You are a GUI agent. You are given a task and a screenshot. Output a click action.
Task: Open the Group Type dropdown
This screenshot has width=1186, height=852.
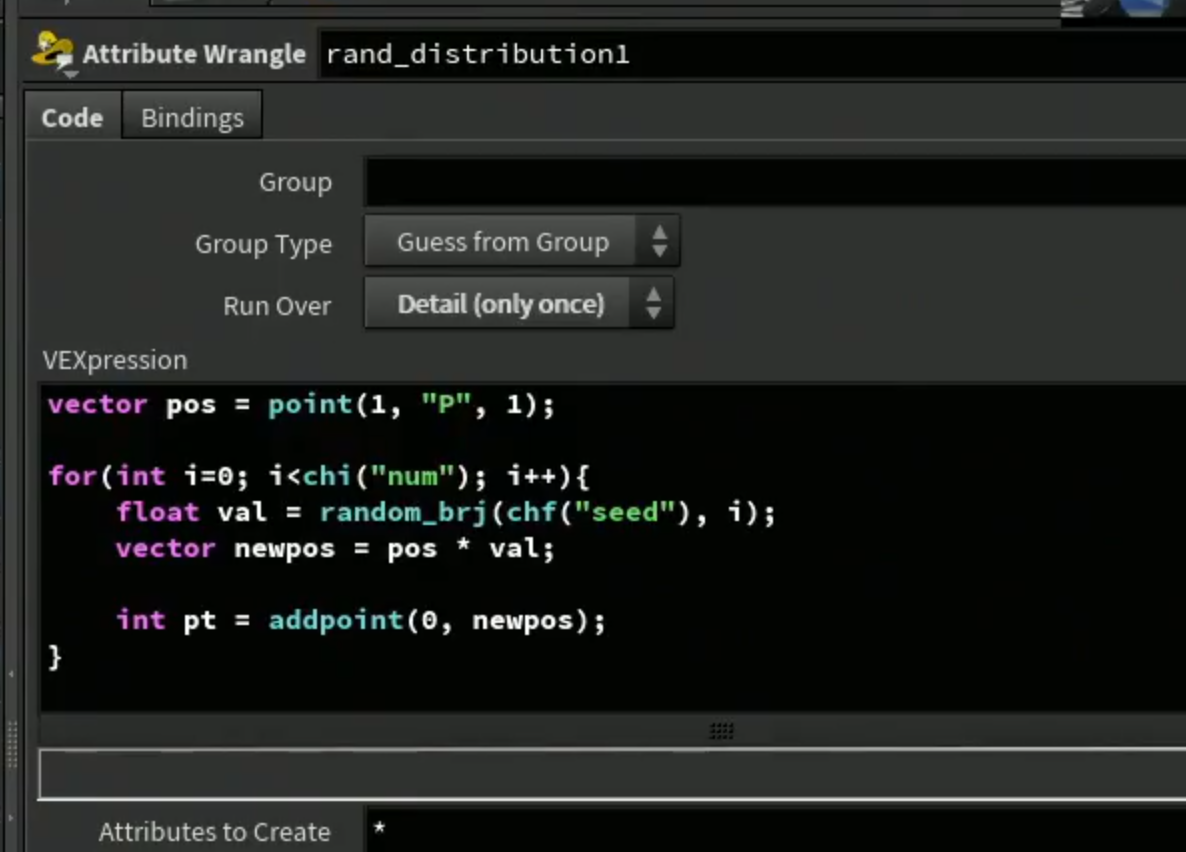click(522, 241)
